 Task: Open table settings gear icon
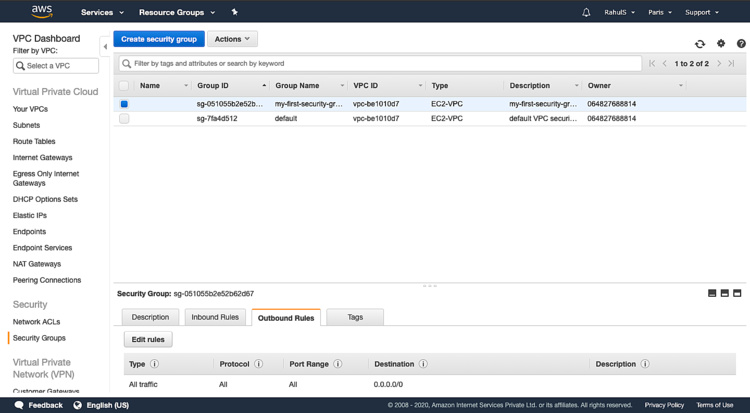click(x=721, y=44)
